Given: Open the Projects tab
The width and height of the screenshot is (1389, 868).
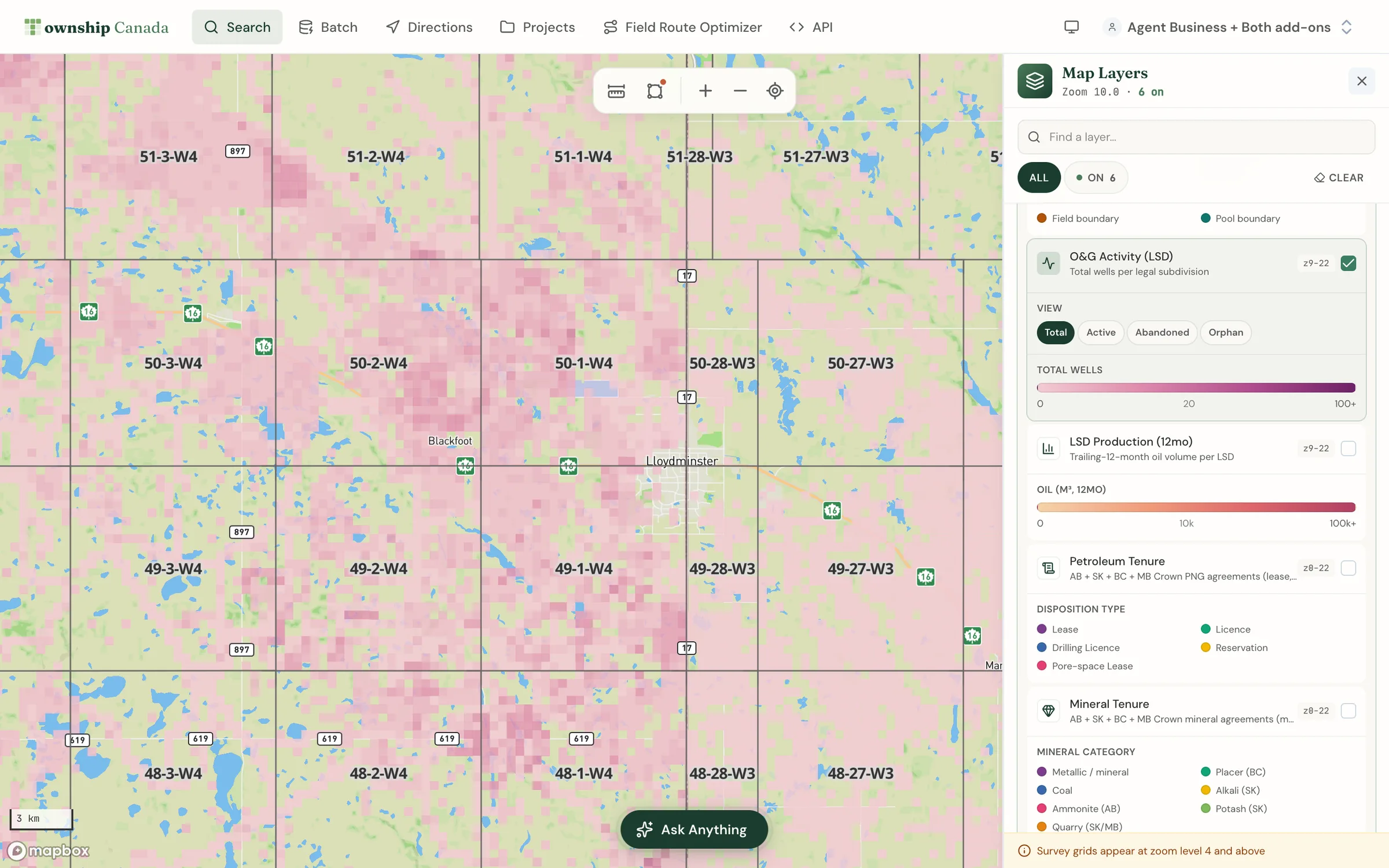Looking at the screenshot, I should coord(538,27).
